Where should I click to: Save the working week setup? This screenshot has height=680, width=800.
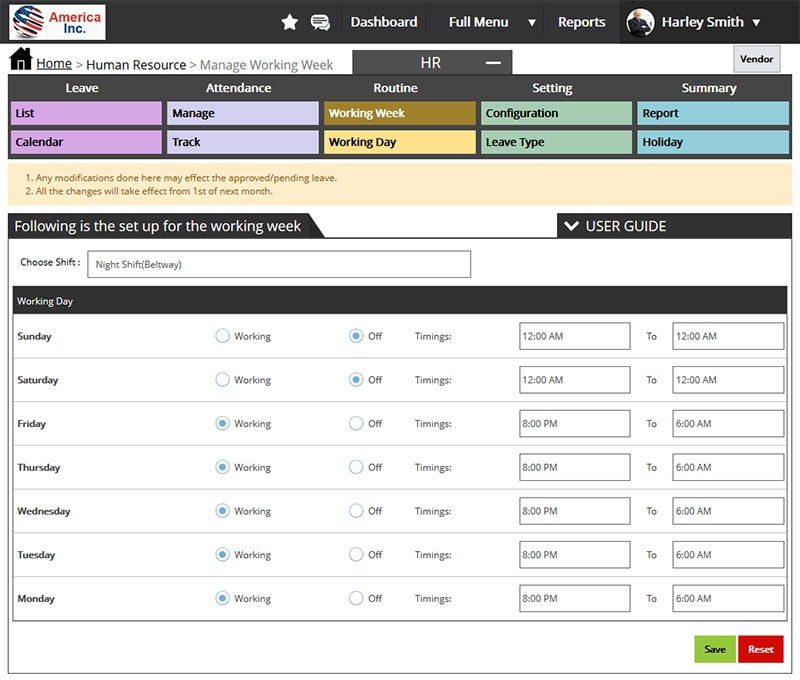pyautogui.click(x=715, y=649)
